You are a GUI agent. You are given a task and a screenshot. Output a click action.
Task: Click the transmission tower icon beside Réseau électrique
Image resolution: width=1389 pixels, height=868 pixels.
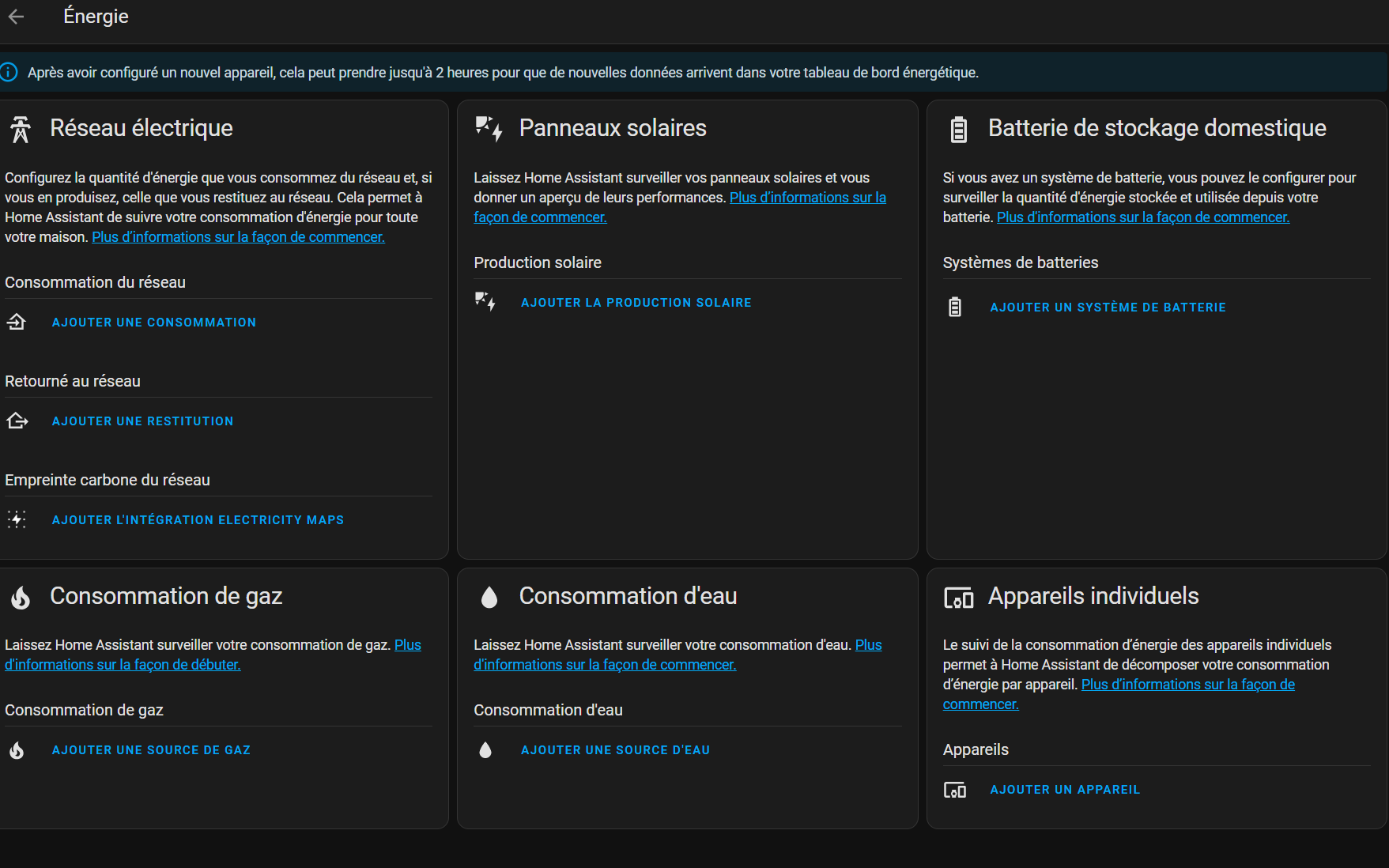tap(21, 129)
